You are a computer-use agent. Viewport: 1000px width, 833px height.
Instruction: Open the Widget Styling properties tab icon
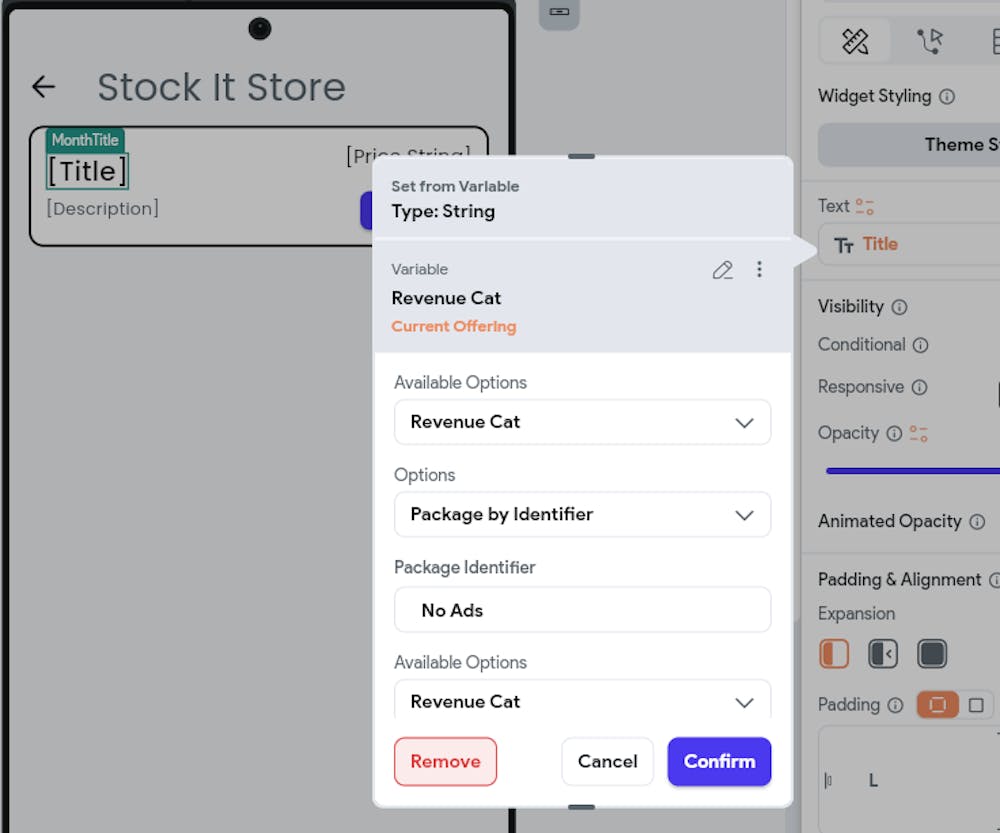(x=855, y=41)
